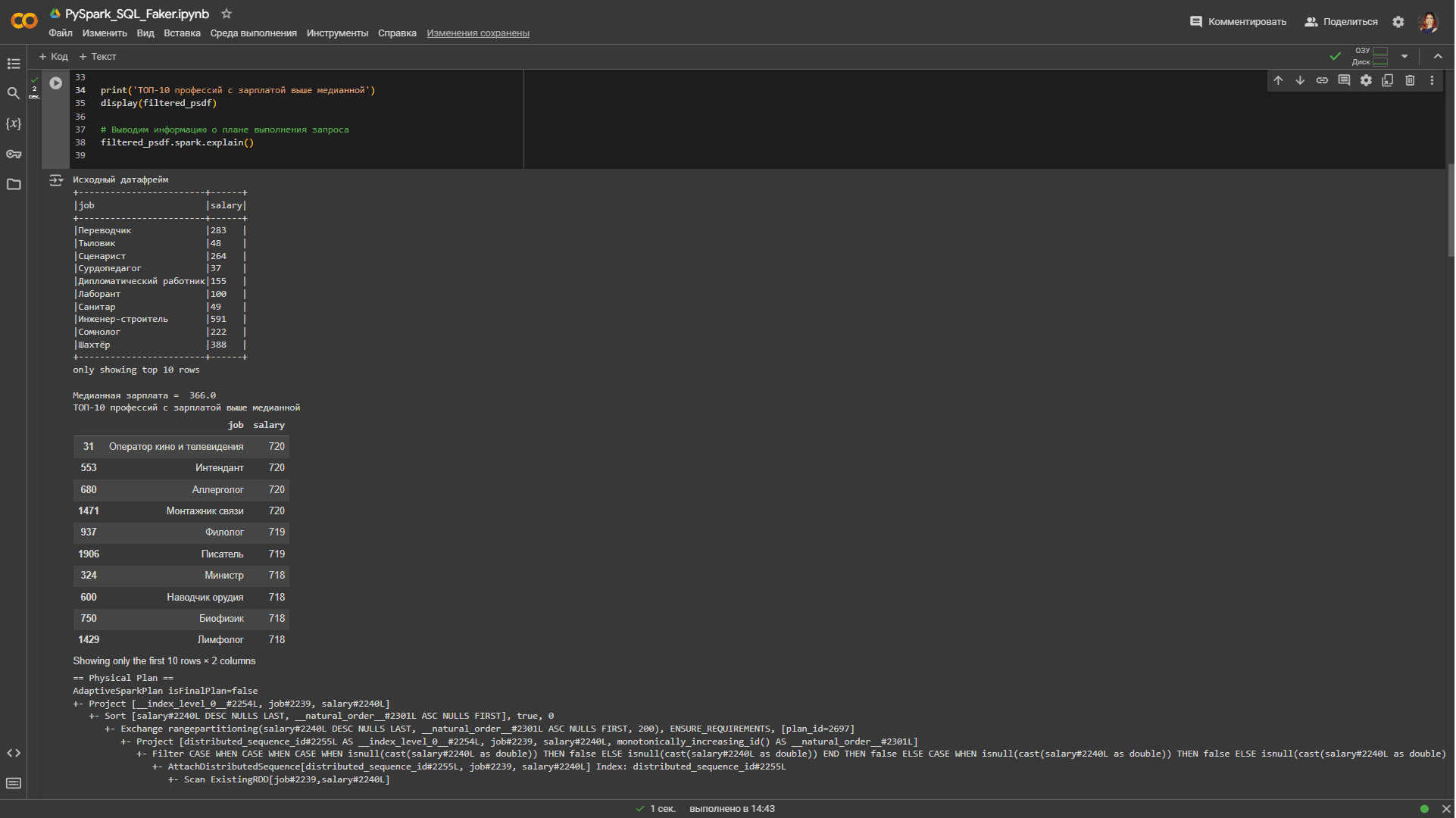Open more cell actions menu

(1433, 80)
